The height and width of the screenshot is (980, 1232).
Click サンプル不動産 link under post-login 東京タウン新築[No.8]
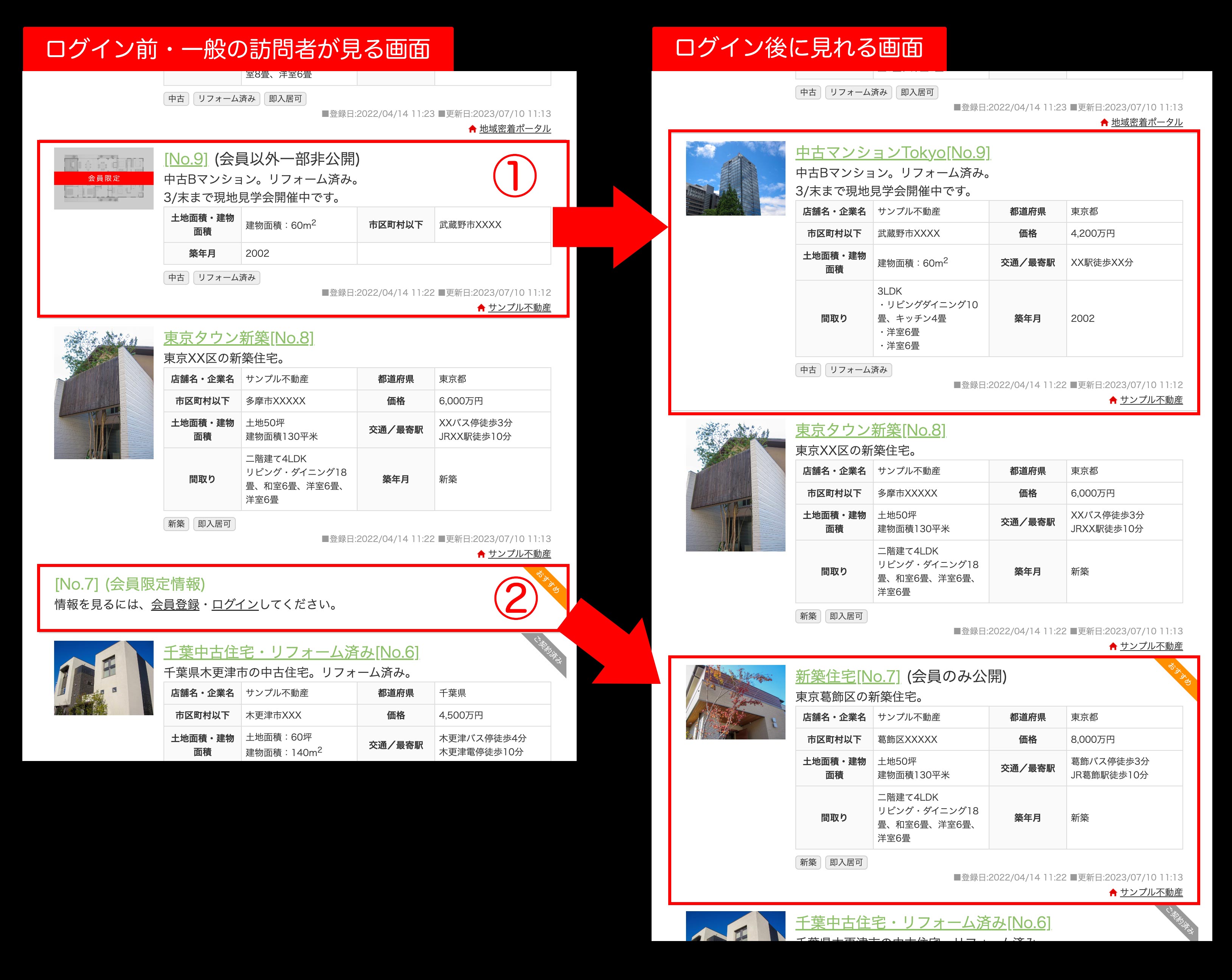click(x=1151, y=646)
